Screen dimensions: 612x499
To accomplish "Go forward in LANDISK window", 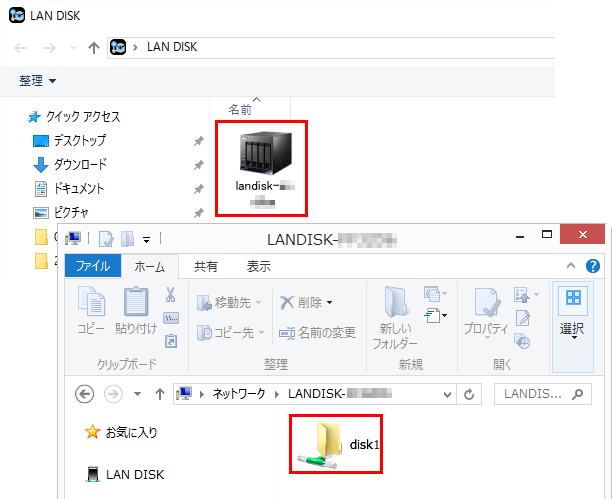I will 113,394.
